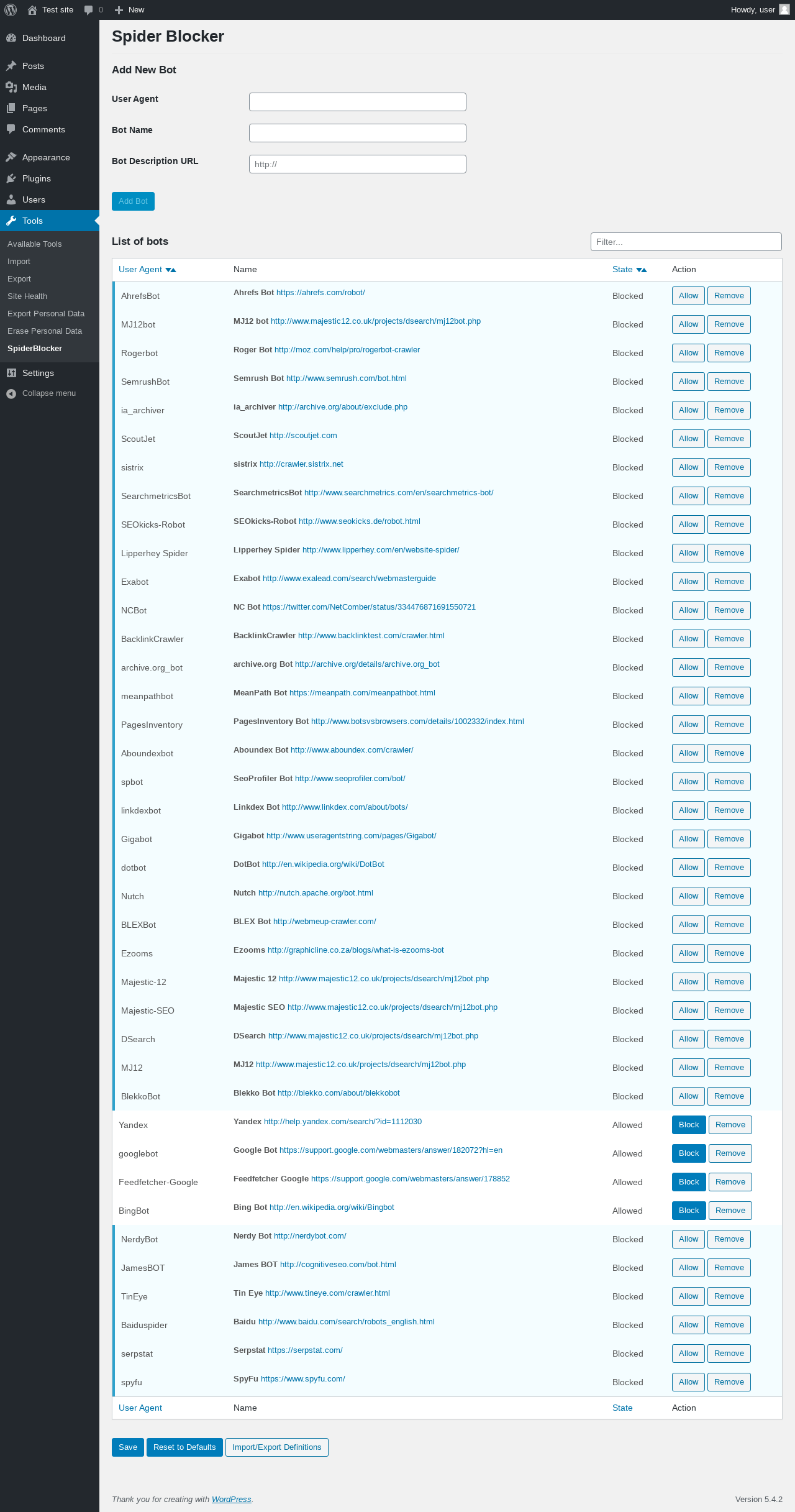The image size is (795, 1512).
Task: Remove the MJ12bot entry
Action: point(729,324)
